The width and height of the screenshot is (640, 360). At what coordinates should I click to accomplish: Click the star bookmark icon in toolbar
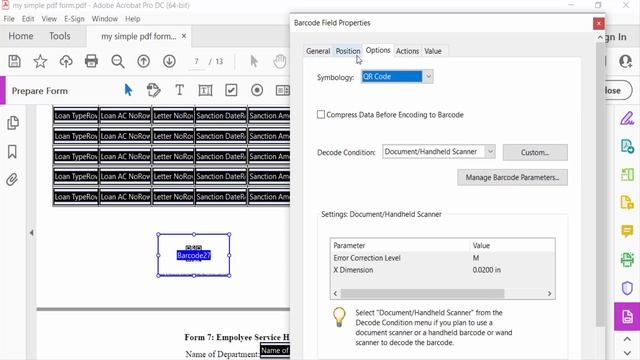(x=40, y=61)
